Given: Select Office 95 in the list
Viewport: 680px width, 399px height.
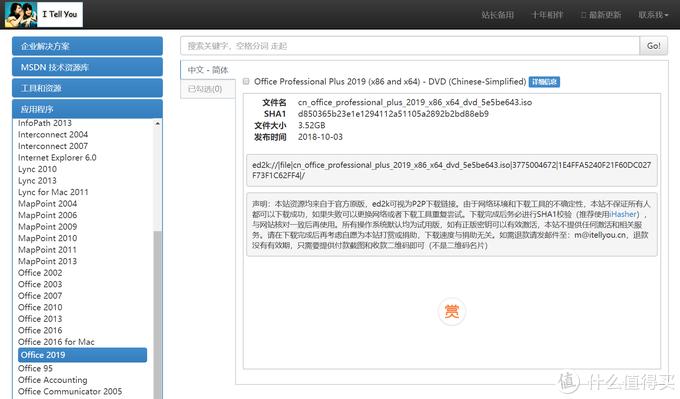Looking at the screenshot, I should [36, 368].
